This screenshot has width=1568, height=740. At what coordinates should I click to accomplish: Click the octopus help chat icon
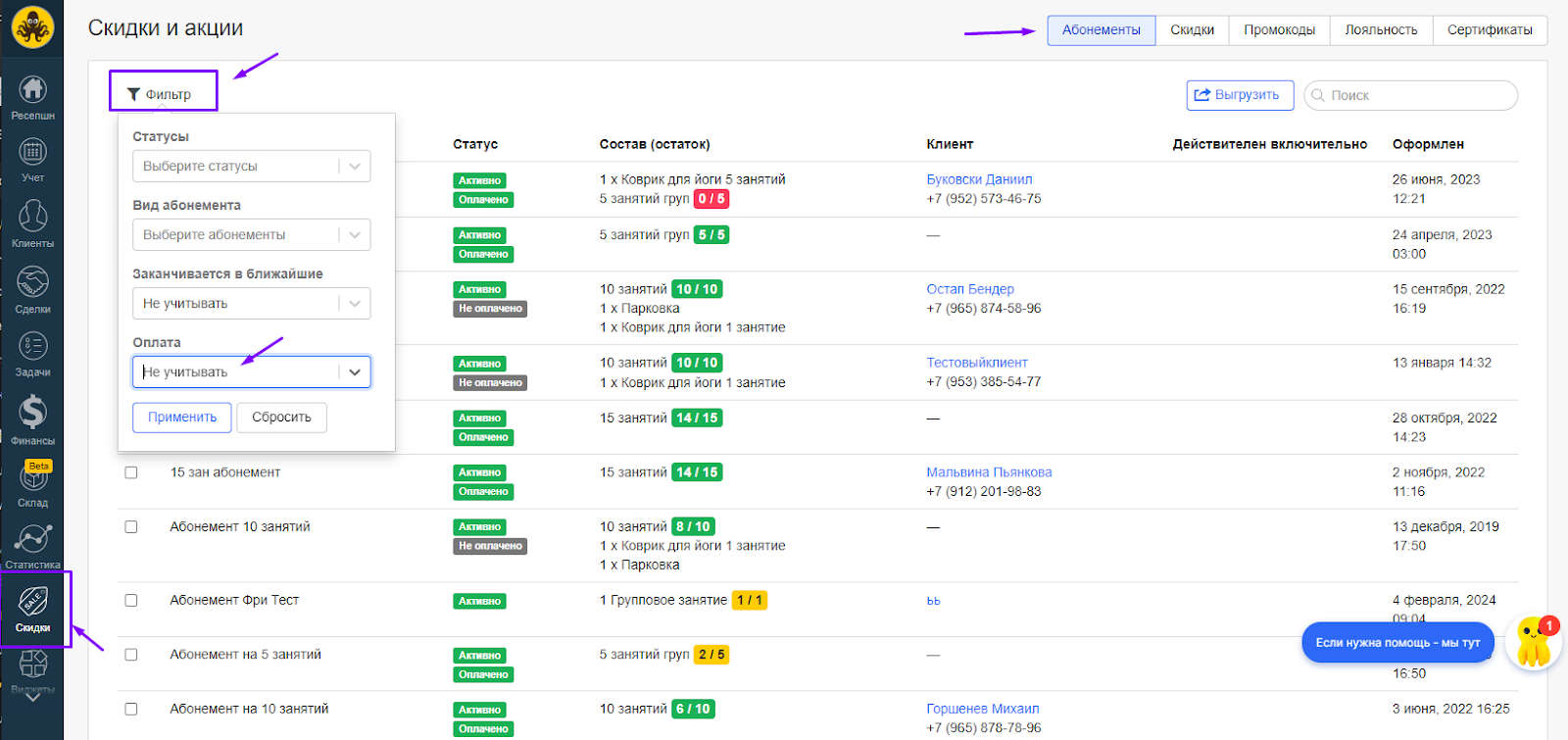(1533, 643)
